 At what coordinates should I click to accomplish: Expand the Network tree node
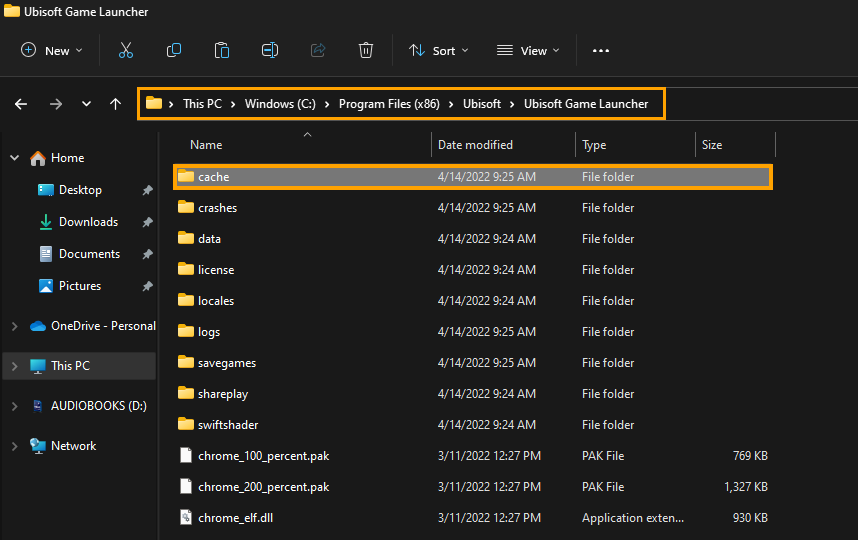(x=15, y=446)
